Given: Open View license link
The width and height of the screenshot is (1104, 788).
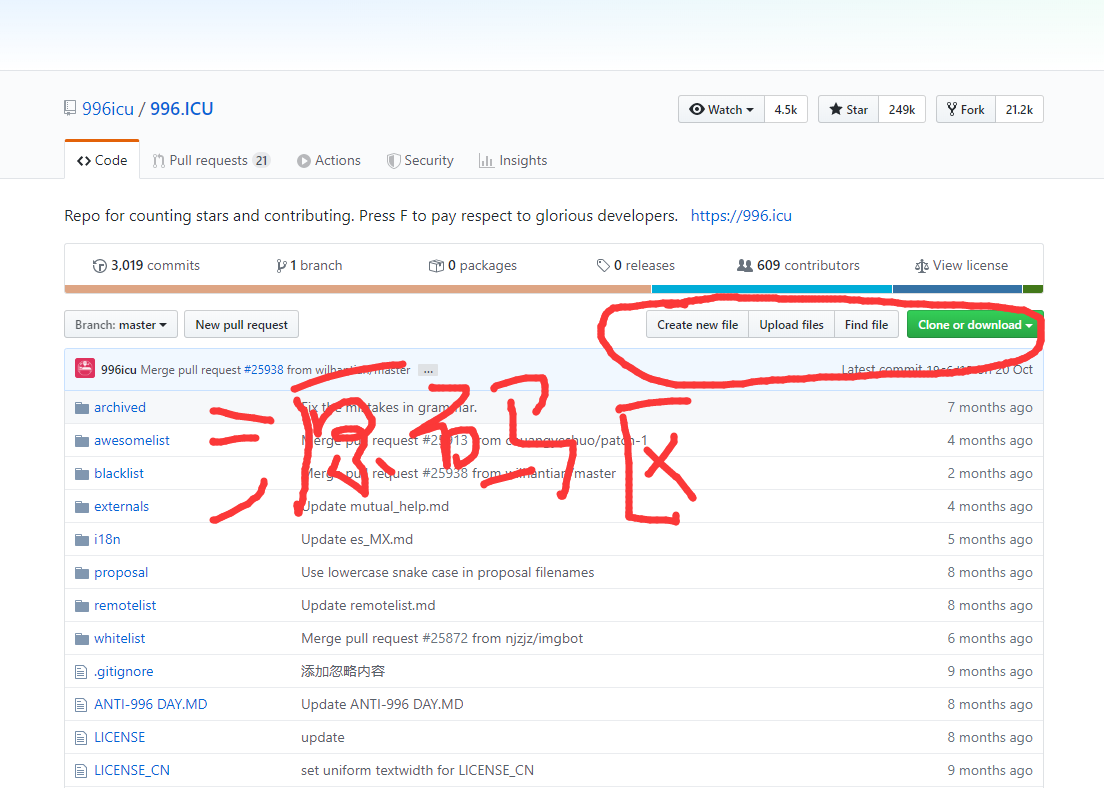Looking at the screenshot, I should pos(961,265).
